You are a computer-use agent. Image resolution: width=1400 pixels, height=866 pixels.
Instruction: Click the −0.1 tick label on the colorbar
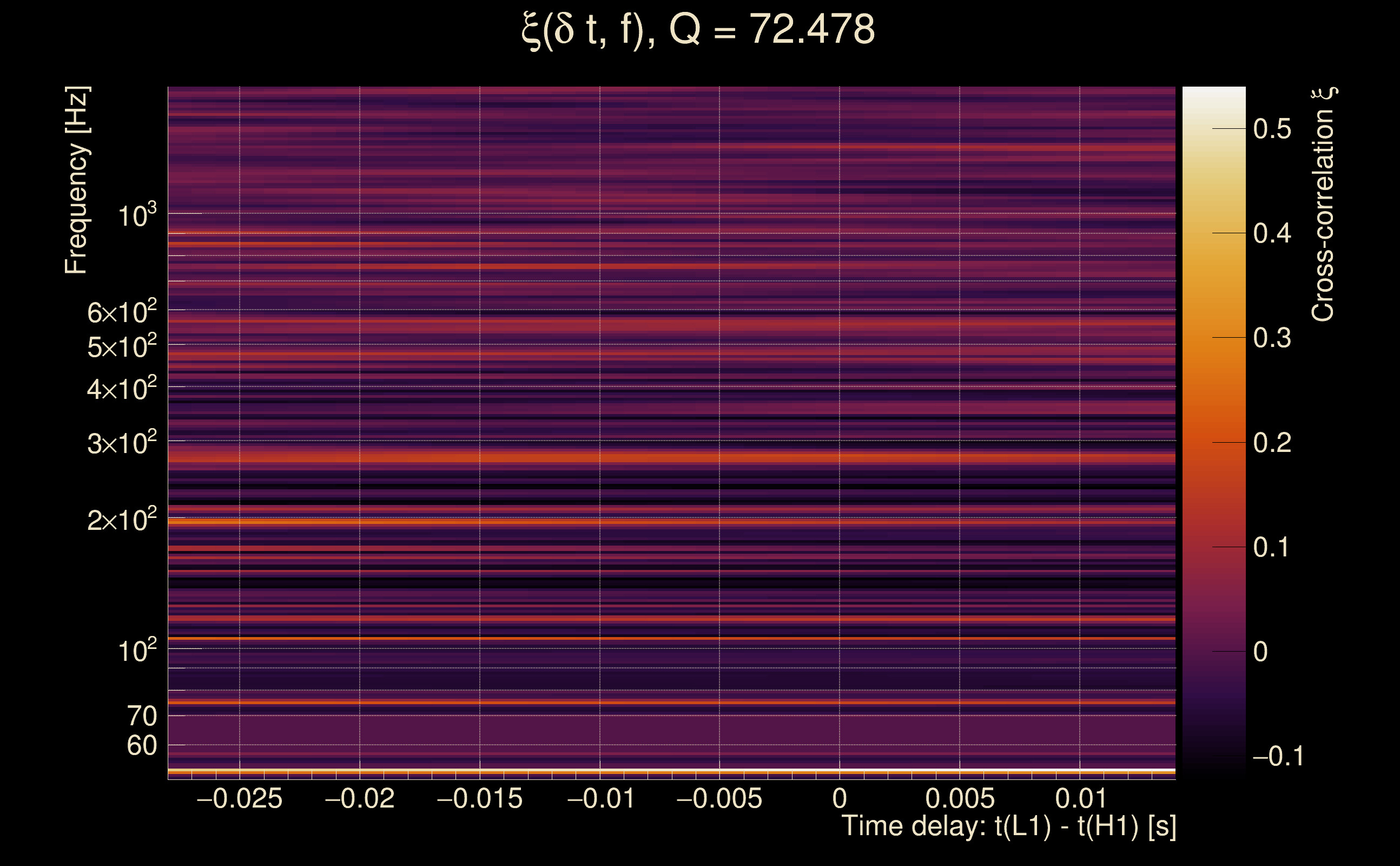1278,757
